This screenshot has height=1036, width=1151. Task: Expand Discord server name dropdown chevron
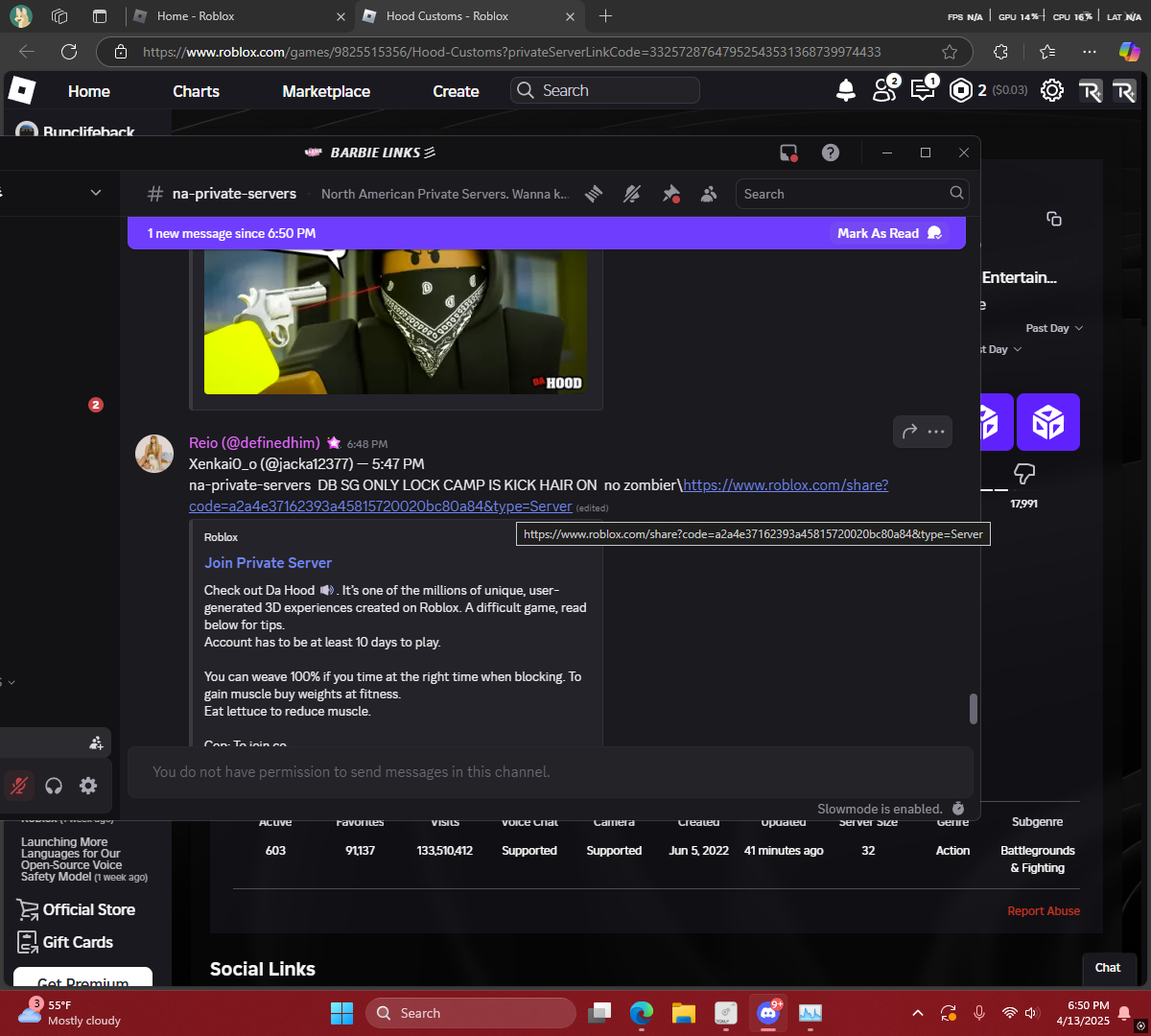[96, 193]
